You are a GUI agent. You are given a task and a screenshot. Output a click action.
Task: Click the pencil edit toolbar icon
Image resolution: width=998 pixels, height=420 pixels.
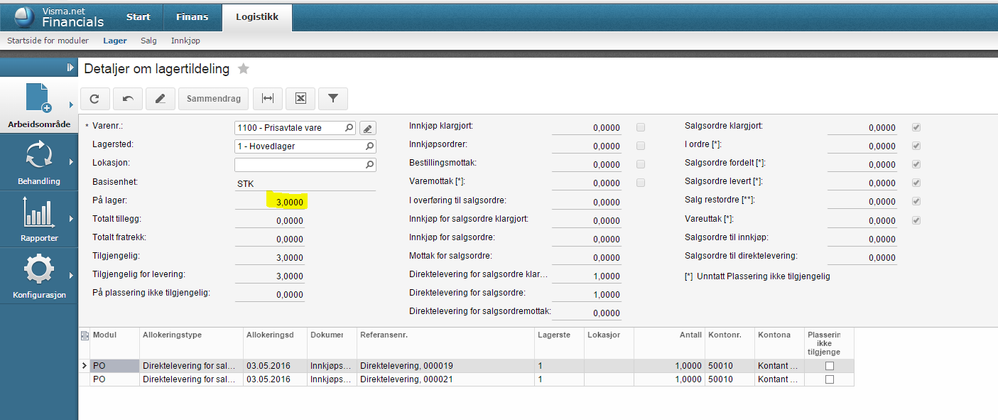coord(160,99)
